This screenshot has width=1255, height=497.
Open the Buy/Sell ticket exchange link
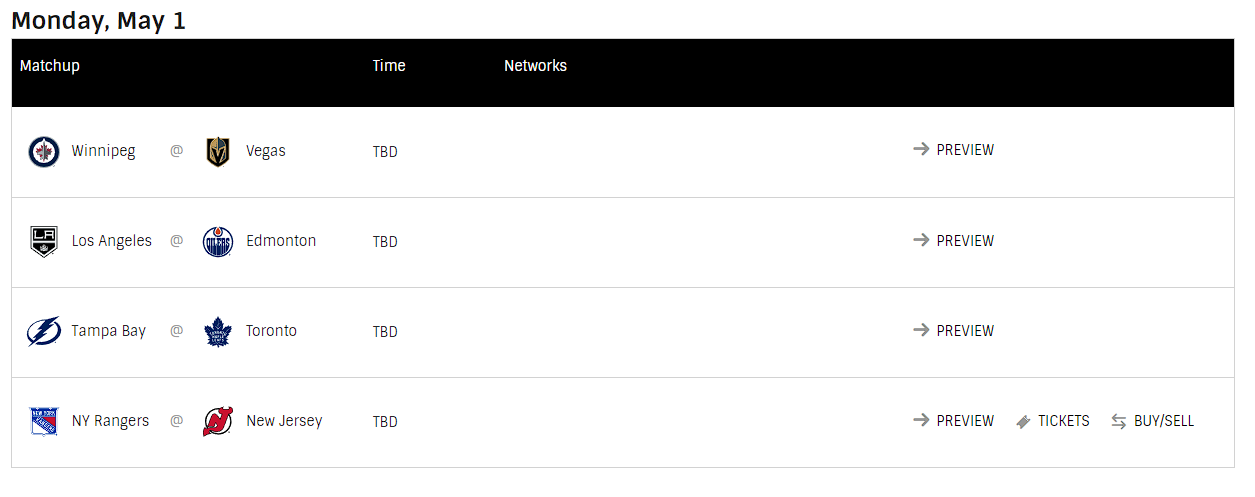coord(1153,421)
